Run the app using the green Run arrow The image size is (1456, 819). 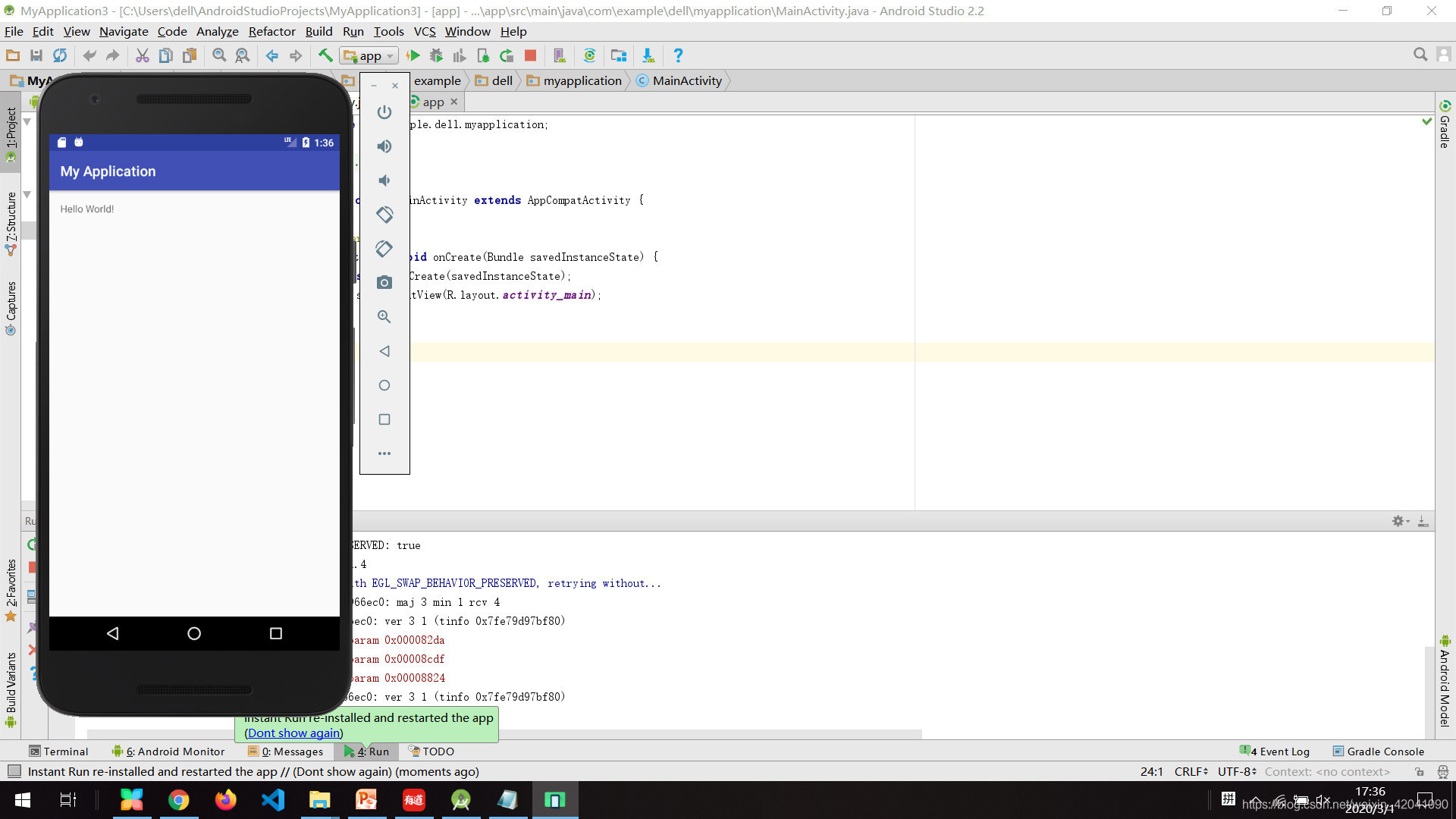[413, 55]
